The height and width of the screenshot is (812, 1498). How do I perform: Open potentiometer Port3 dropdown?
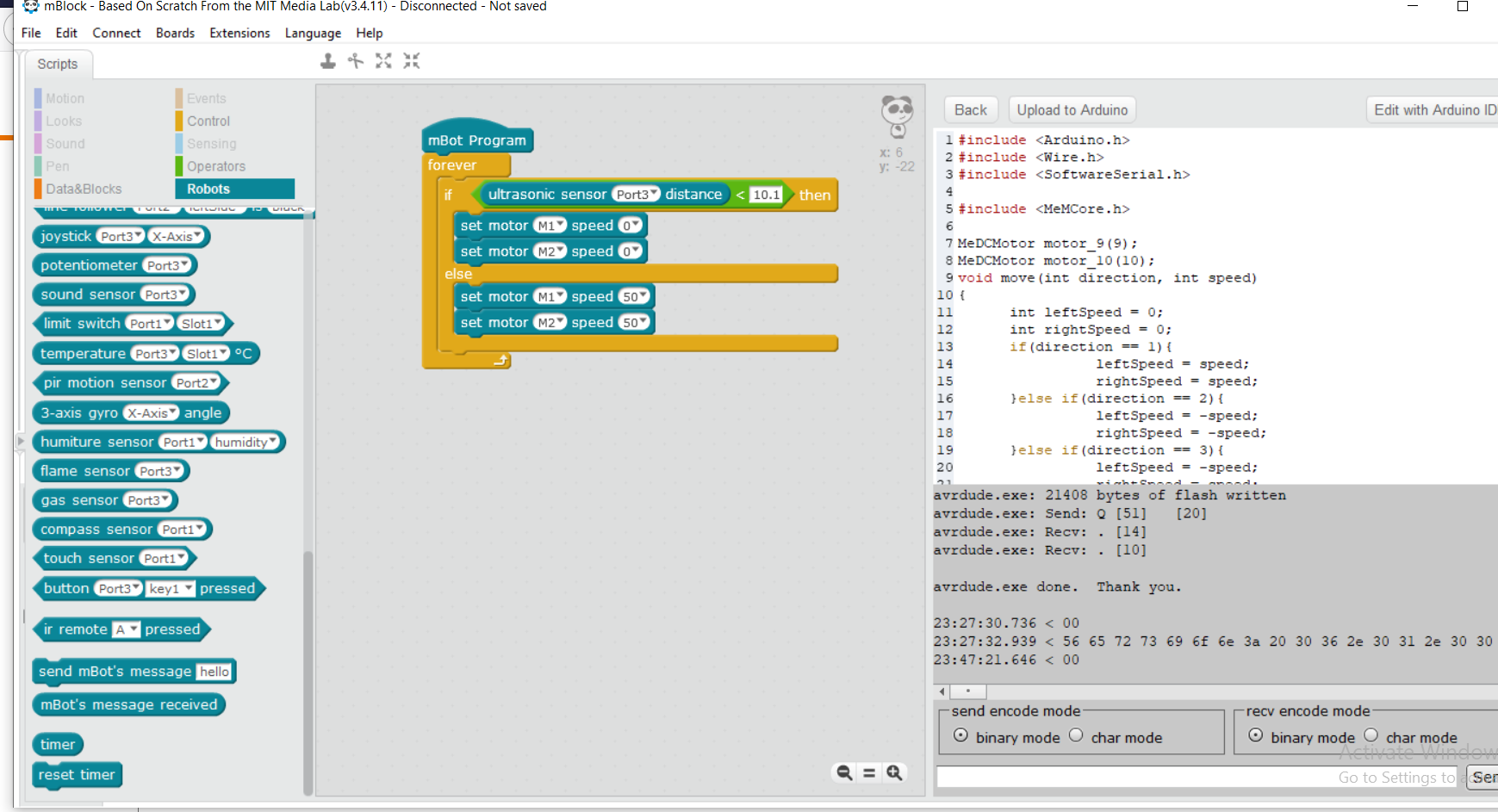[167, 265]
